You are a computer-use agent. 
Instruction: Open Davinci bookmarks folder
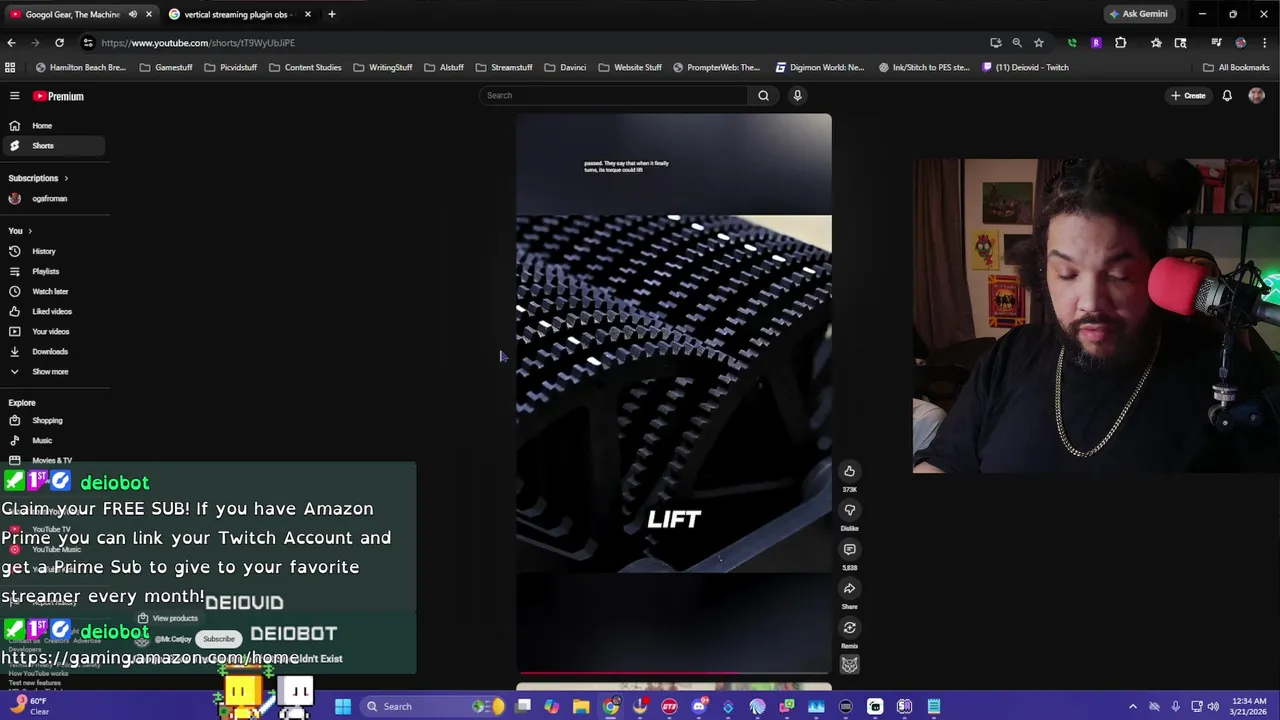coord(565,68)
